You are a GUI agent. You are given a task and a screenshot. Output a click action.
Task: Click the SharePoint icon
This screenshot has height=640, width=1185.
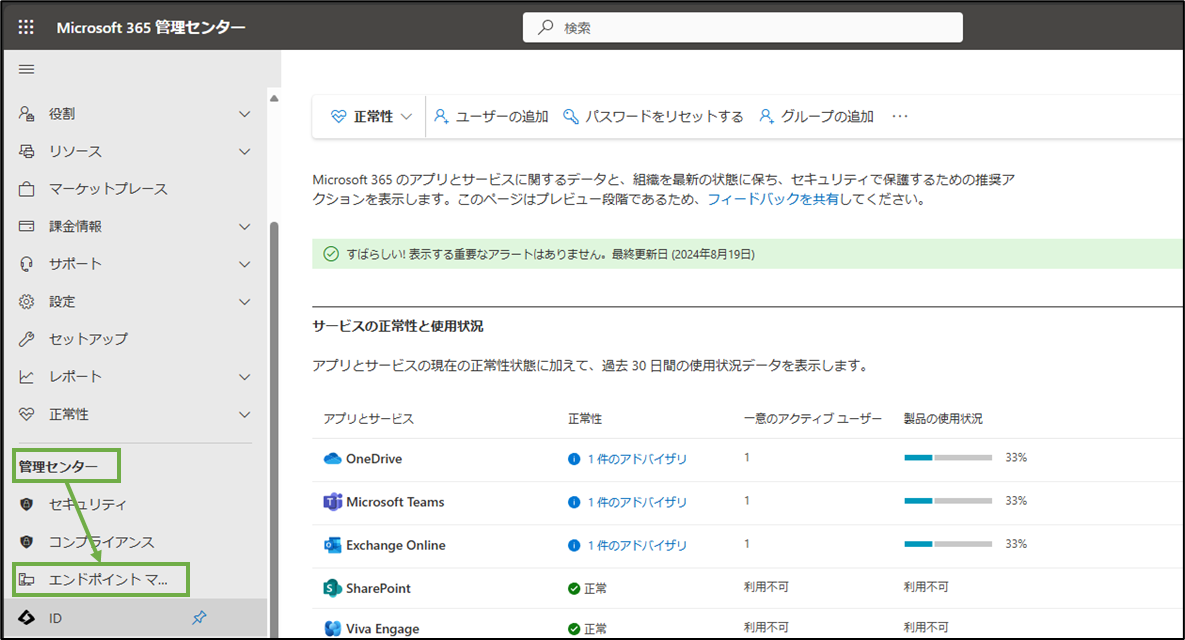pyautogui.click(x=333, y=588)
